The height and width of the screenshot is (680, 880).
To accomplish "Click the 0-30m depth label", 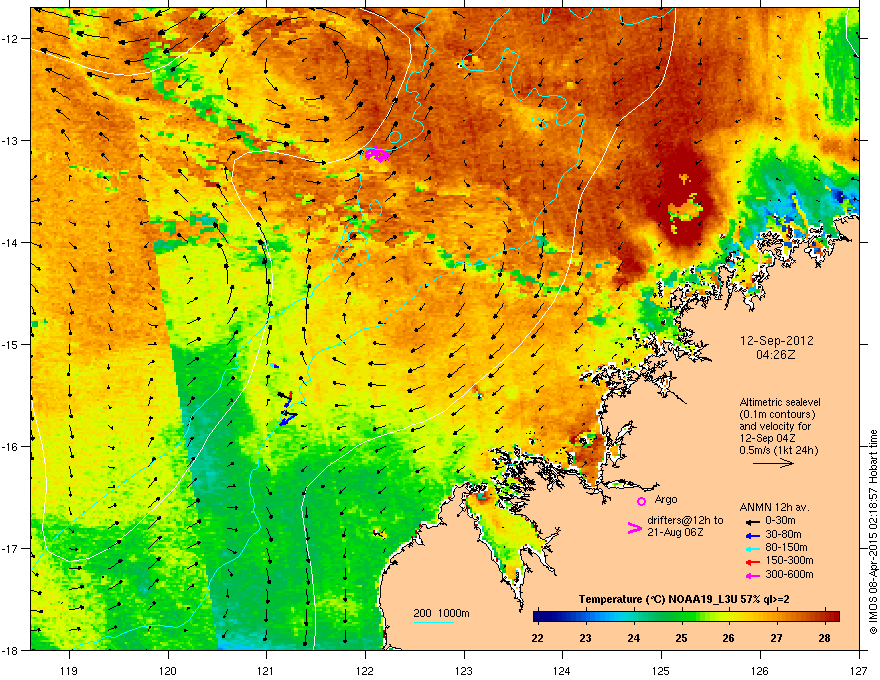I will pyautogui.click(x=781, y=521).
